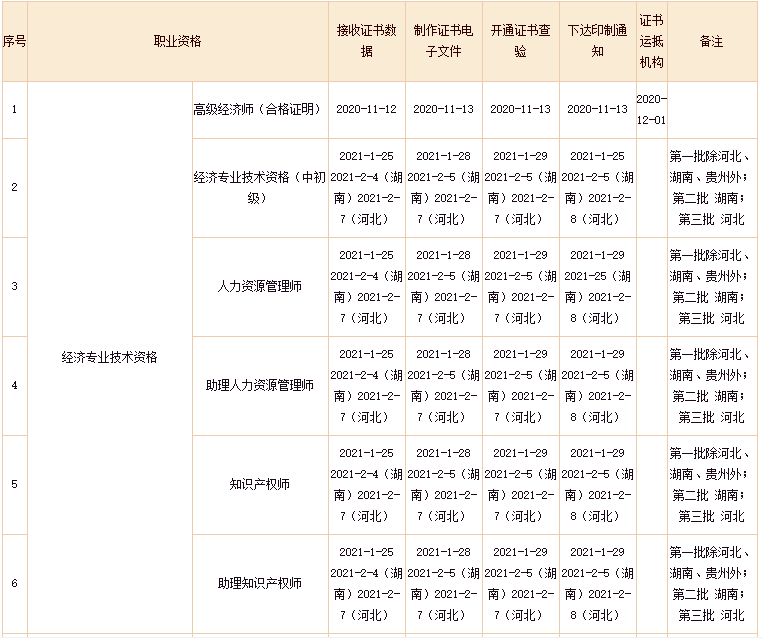This screenshot has width=762, height=638.
Task: Click the 备注 cell for 知识产权师 row
Action: point(711,484)
